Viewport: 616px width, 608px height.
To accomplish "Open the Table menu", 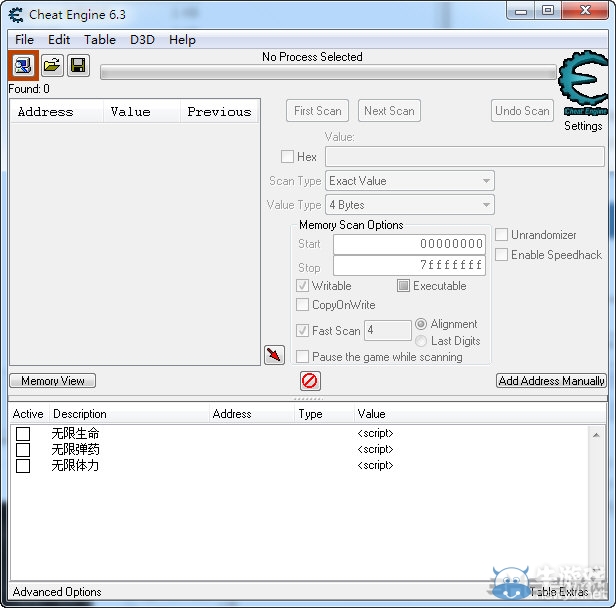I will pyautogui.click(x=100, y=40).
